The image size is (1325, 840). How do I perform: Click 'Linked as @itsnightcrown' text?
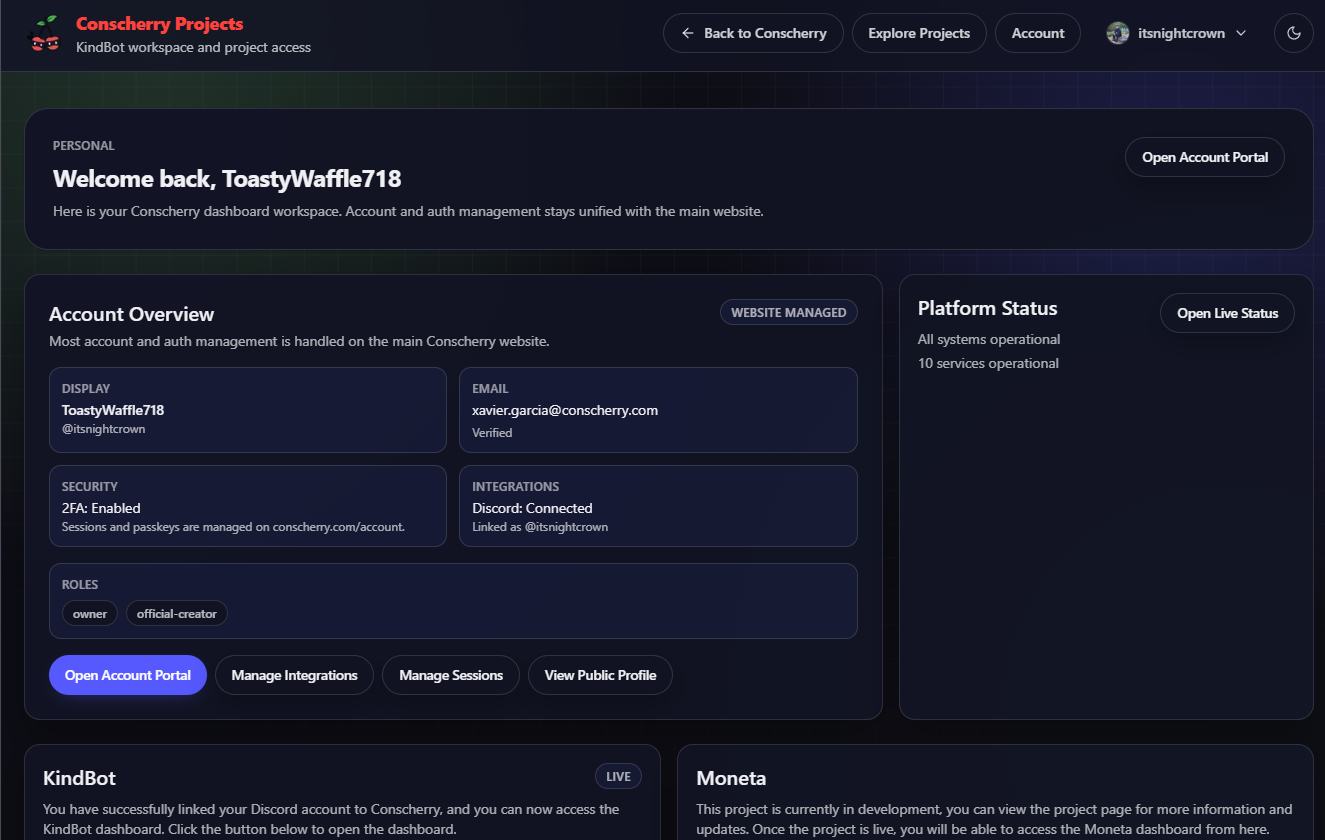[540, 527]
